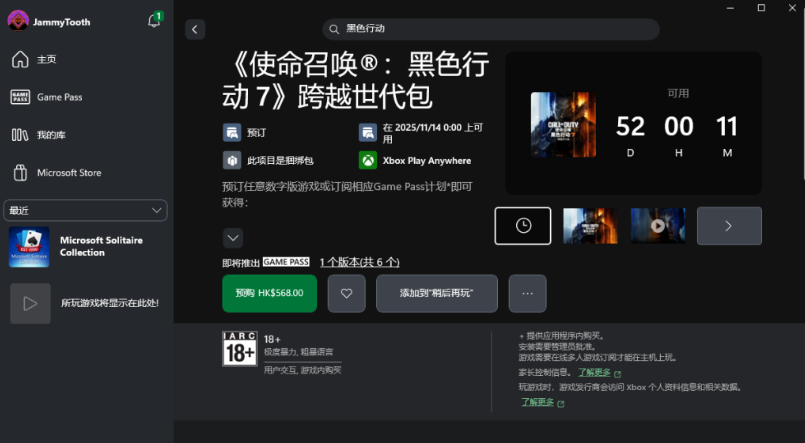Show next media with right arrow
The height and width of the screenshot is (443, 805).
point(729,226)
